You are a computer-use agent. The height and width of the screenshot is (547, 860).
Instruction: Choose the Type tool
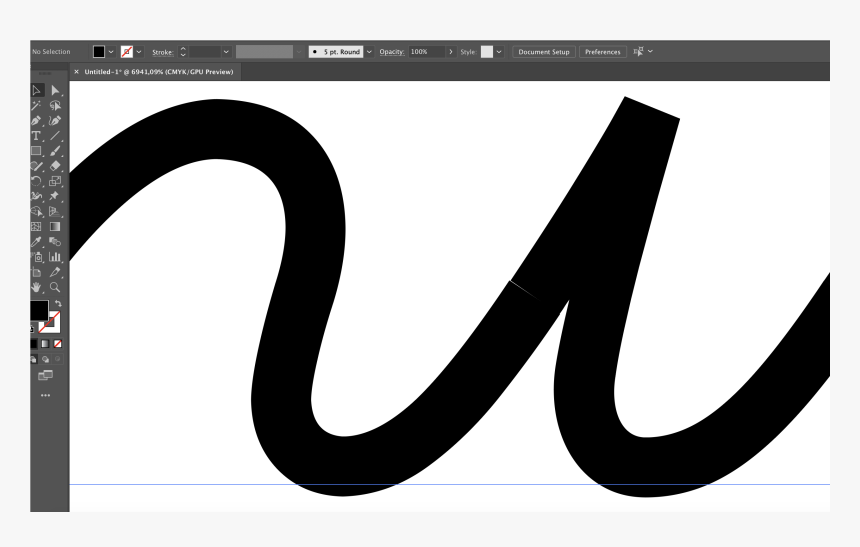pos(37,136)
